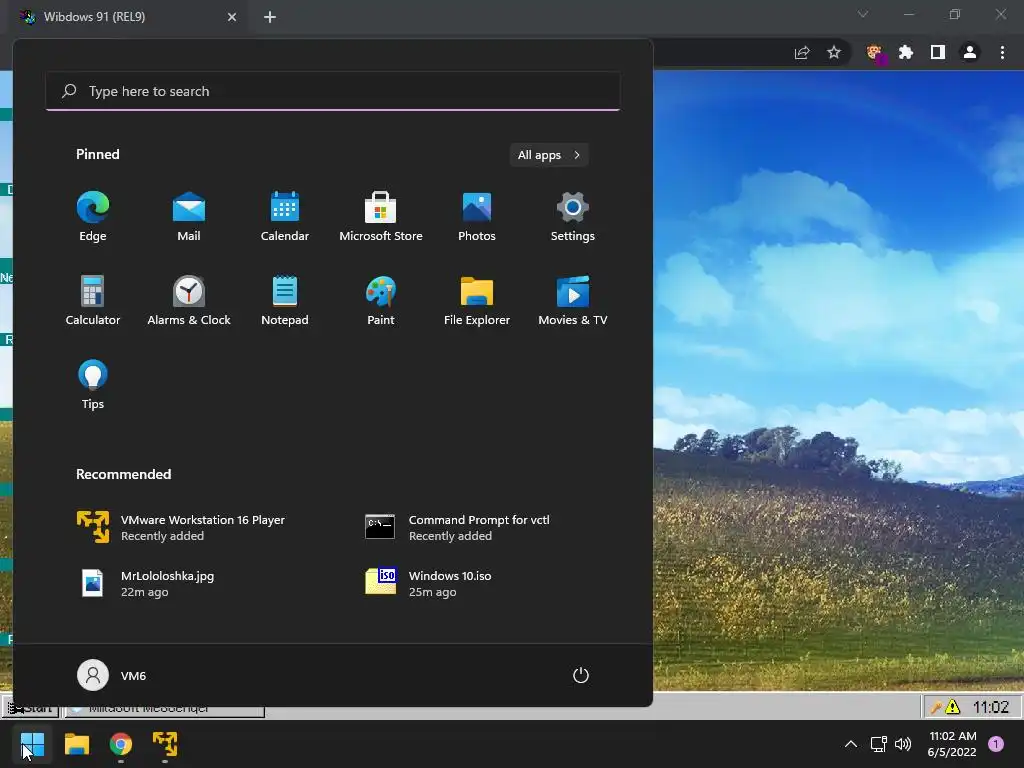Toggle Chrome side panel icon
The height and width of the screenshot is (768, 1024).
[938, 52]
